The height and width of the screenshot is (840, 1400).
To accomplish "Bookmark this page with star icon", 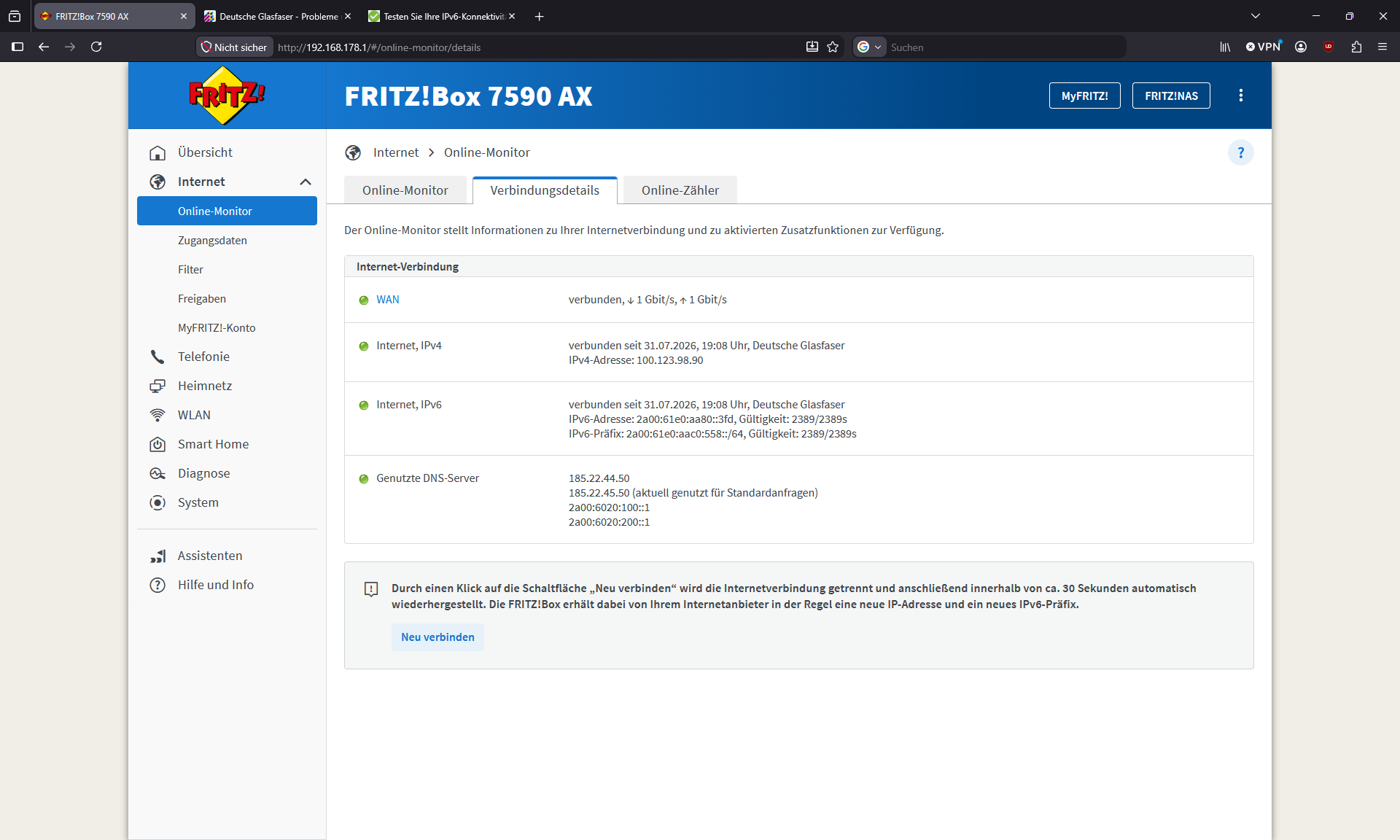I will point(833,47).
